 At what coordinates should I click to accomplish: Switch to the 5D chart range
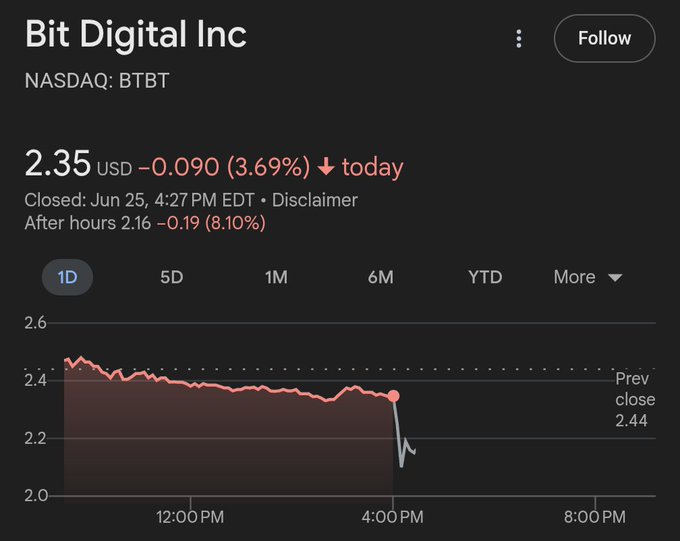click(172, 277)
